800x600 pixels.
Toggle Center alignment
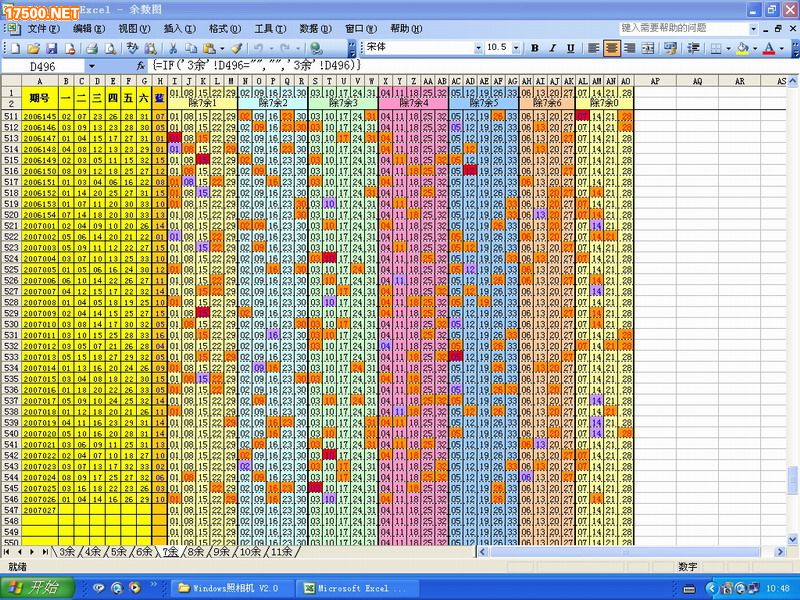point(611,48)
